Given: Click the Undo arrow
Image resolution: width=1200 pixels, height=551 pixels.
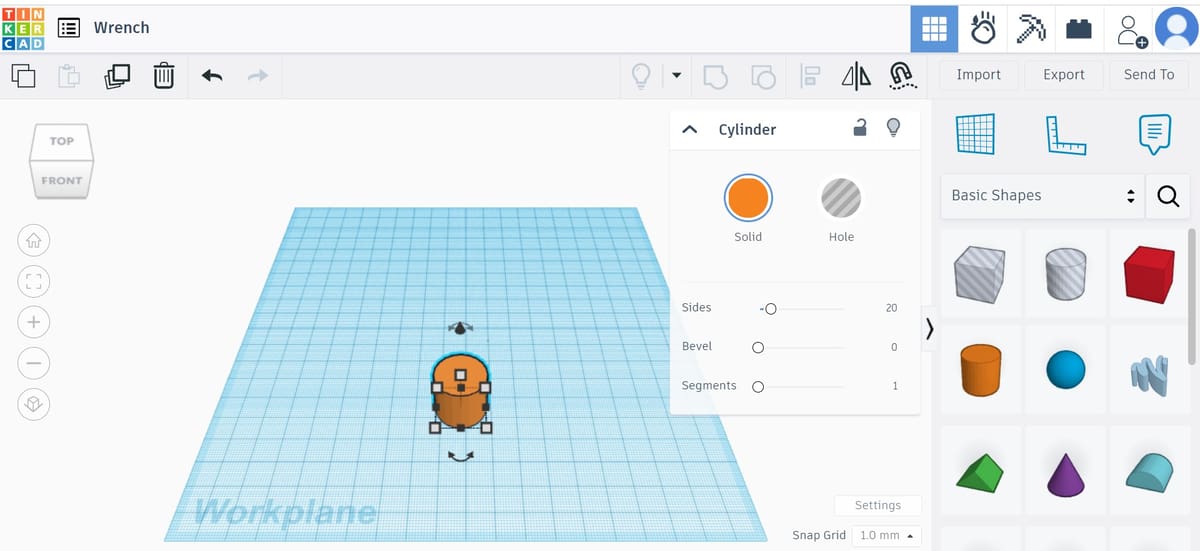Looking at the screenshot, I should coord(212,75).
